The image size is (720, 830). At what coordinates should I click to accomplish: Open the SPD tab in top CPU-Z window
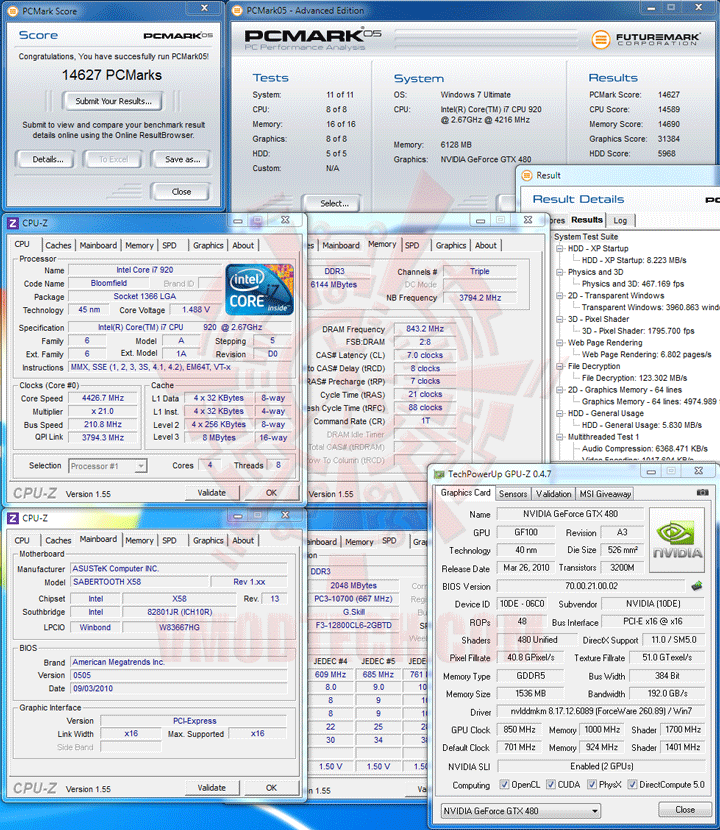click(x=169, y=245)
